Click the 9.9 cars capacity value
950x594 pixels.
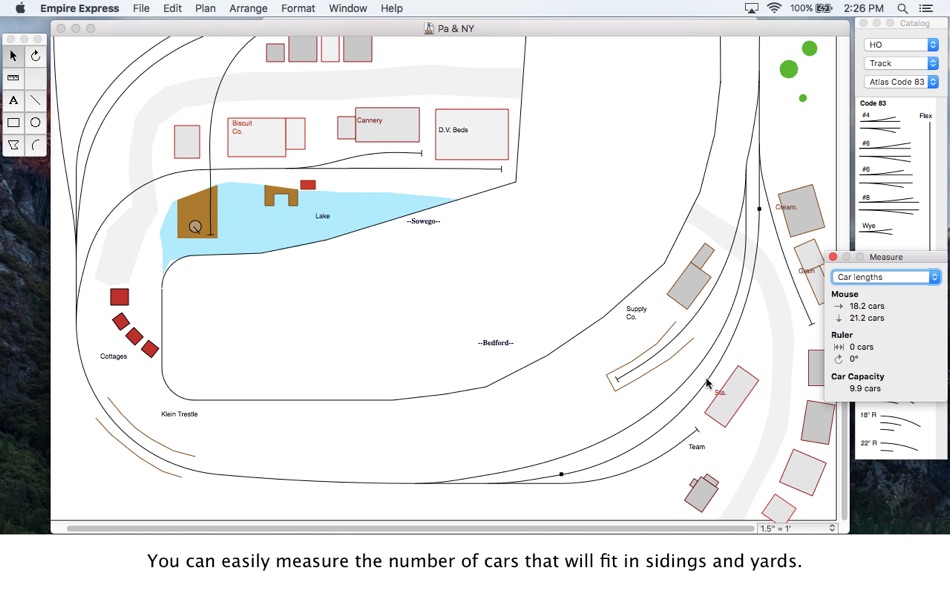865,389
